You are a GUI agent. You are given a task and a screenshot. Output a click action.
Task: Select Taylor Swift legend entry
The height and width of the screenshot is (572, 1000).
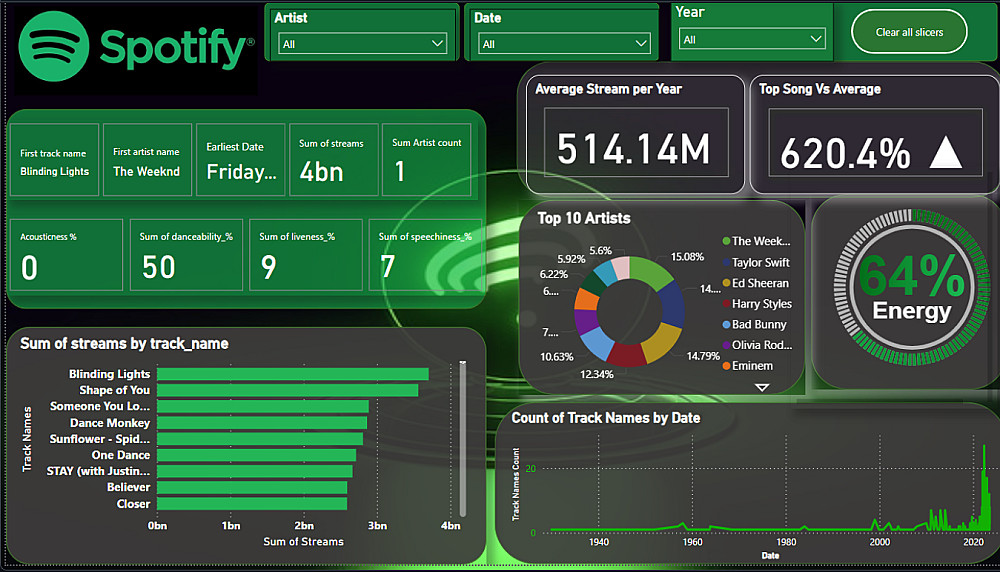[756, 262]
